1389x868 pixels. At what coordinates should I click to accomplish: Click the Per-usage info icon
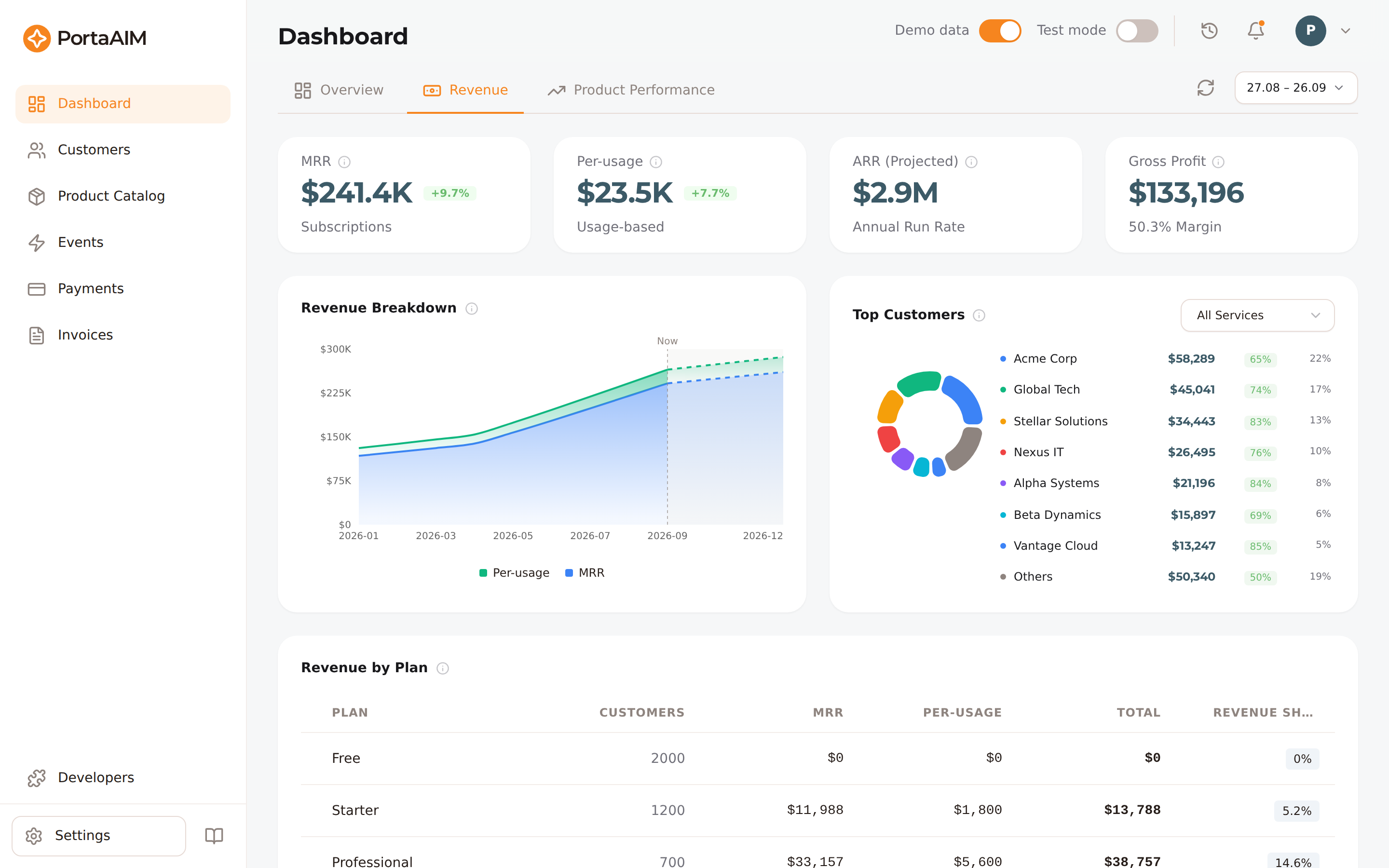coord(656,162)
